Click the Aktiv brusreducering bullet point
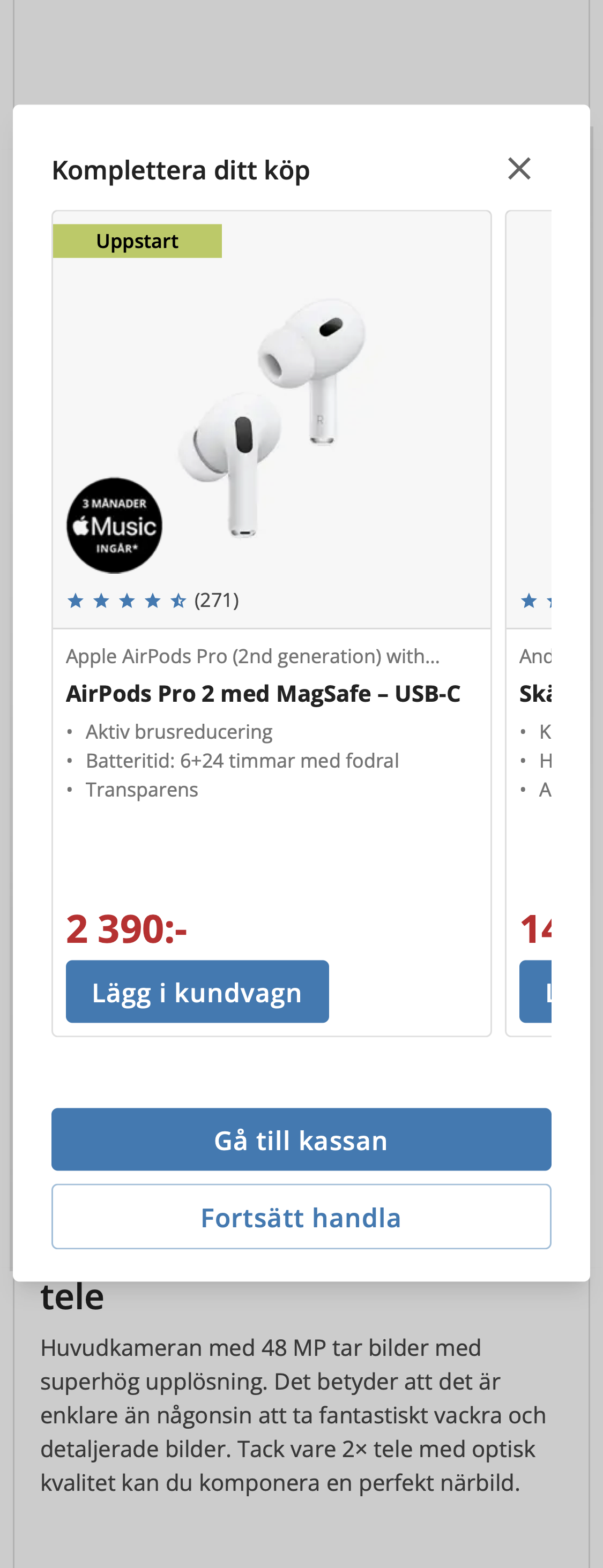Viewport: 603px width, 1568px height. (x=178, y=732)
